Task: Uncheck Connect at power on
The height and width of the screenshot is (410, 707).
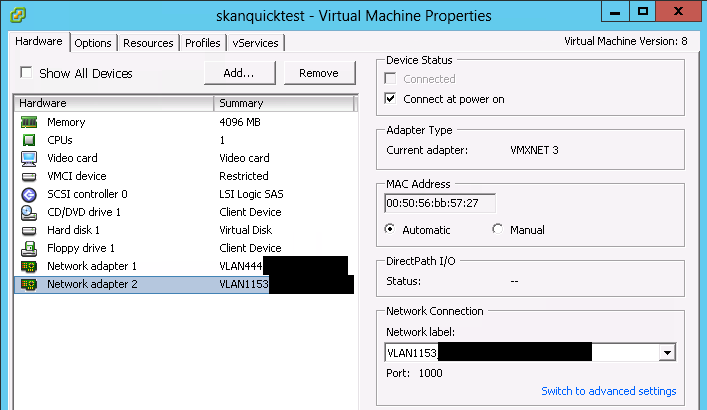Action: [x=391, y=99]
